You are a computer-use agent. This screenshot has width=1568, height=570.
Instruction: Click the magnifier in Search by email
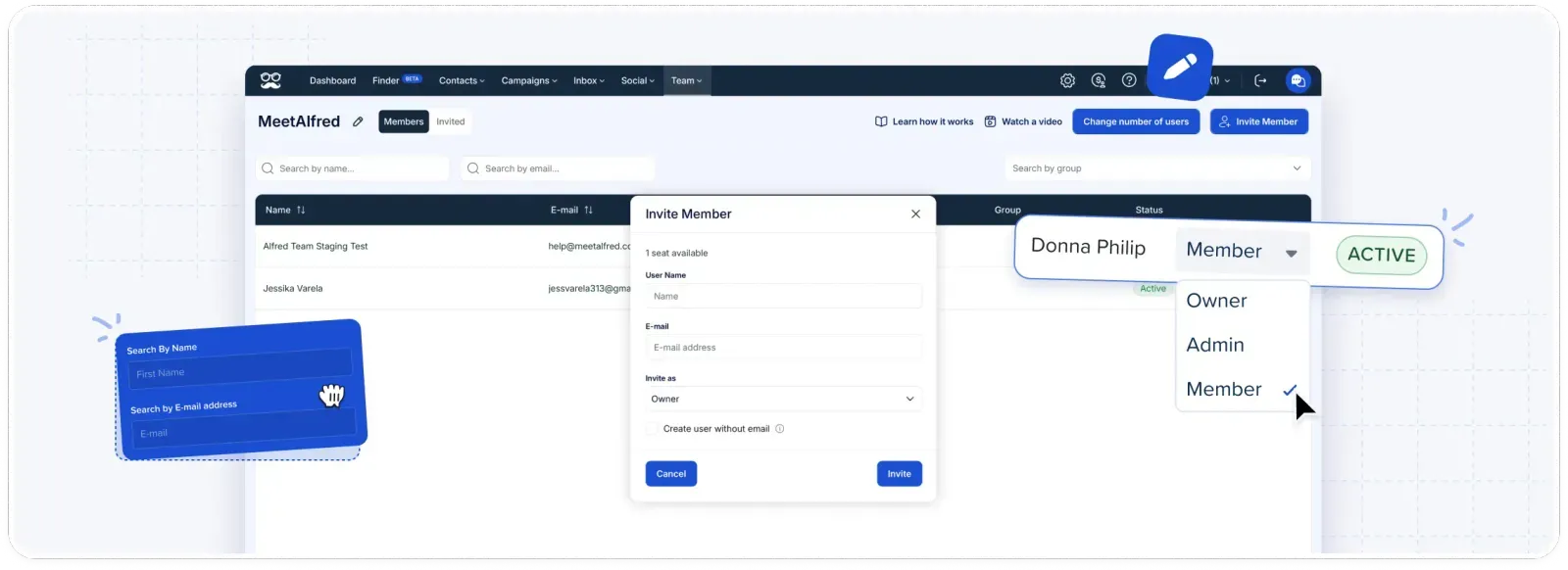click(x=473, y=168)
